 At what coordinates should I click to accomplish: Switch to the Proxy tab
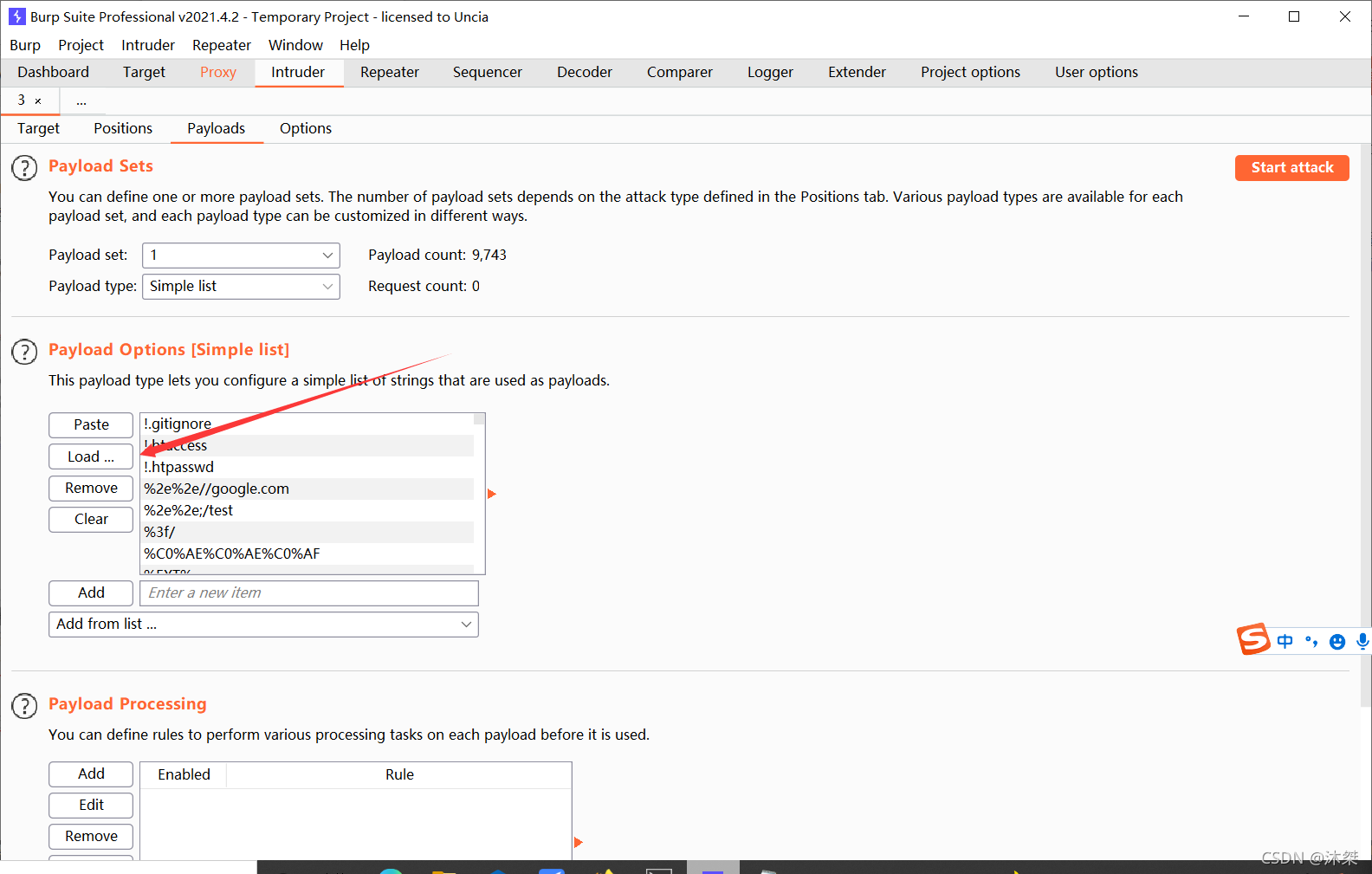[x=218, y=73]
